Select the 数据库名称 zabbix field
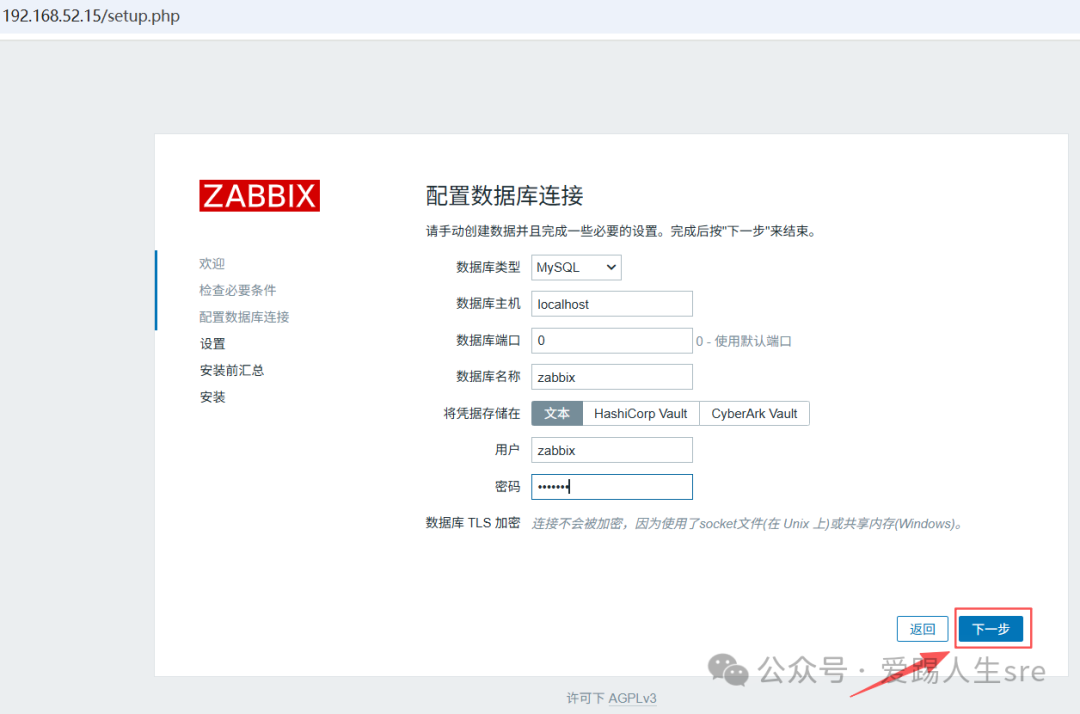This screenshot has width=1080, height=714. point(611,377)
